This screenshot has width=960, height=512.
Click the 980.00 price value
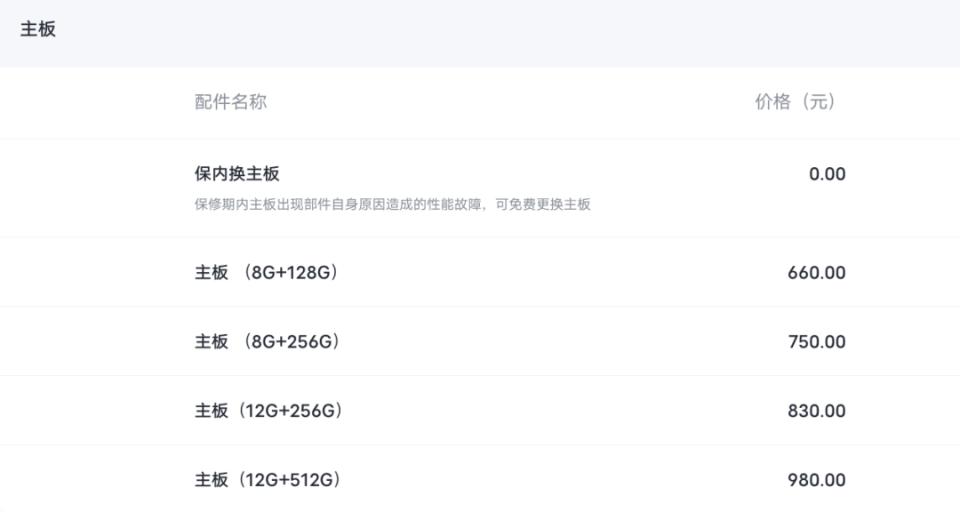pos(817,480)
